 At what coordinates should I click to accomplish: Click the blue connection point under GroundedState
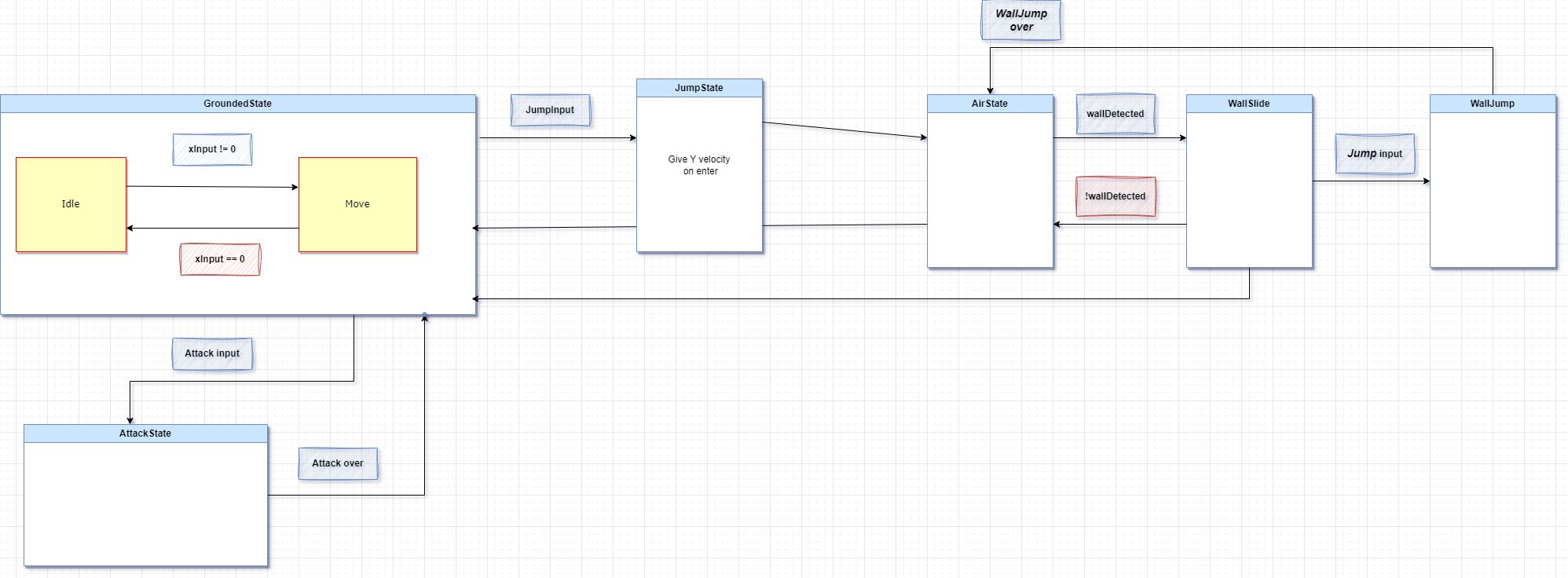pyautogui.click(x=425, y=316)
